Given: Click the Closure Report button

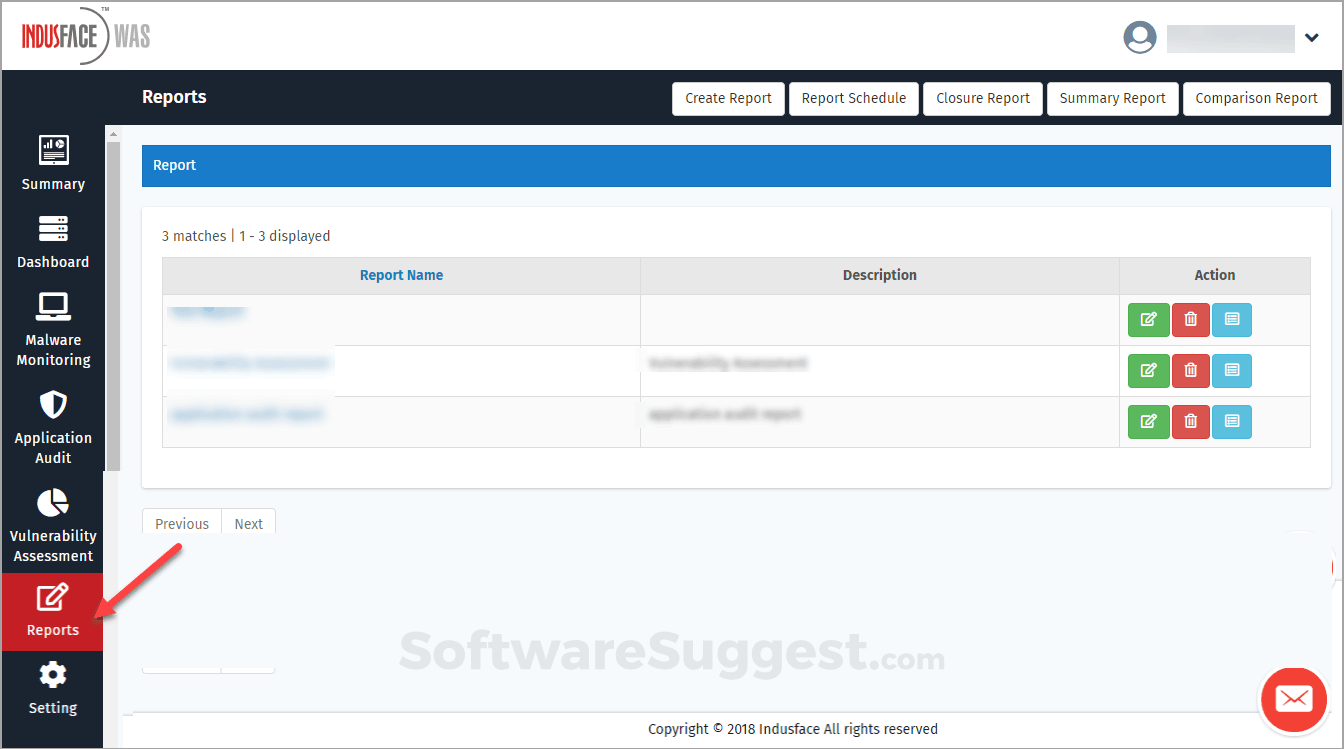Looking at the screenshot, I should [983, 98].
